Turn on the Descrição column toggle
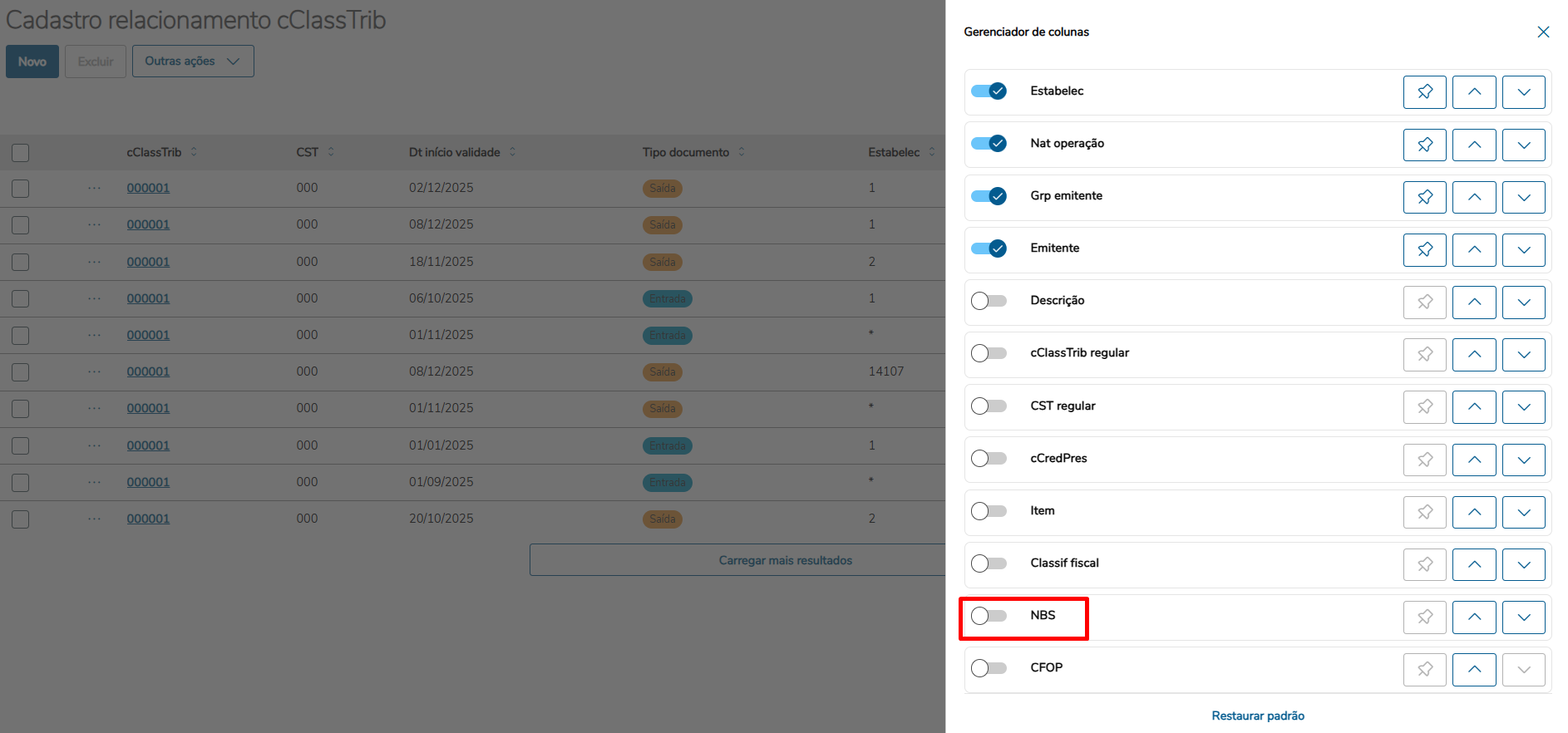 coord(989,301)
